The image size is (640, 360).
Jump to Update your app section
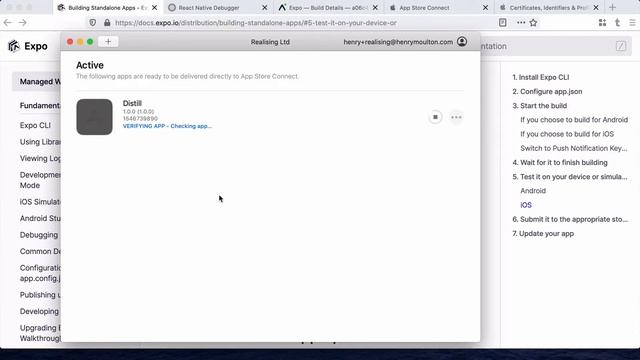(543, 233)
